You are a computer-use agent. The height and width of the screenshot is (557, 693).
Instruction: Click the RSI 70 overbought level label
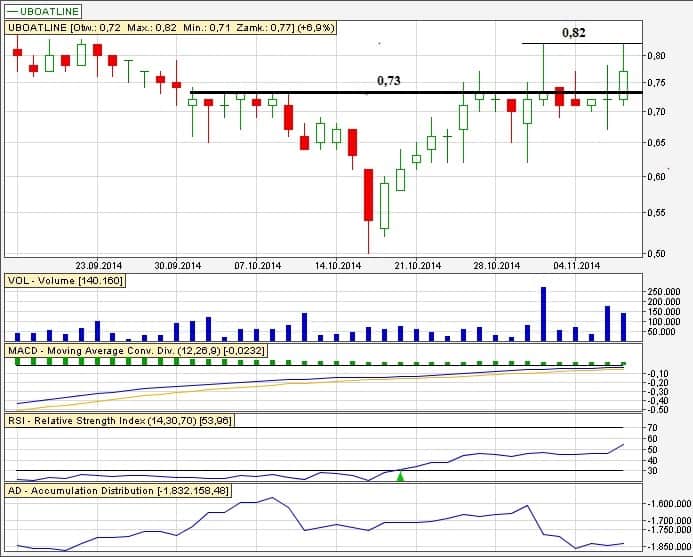[652, 428]
